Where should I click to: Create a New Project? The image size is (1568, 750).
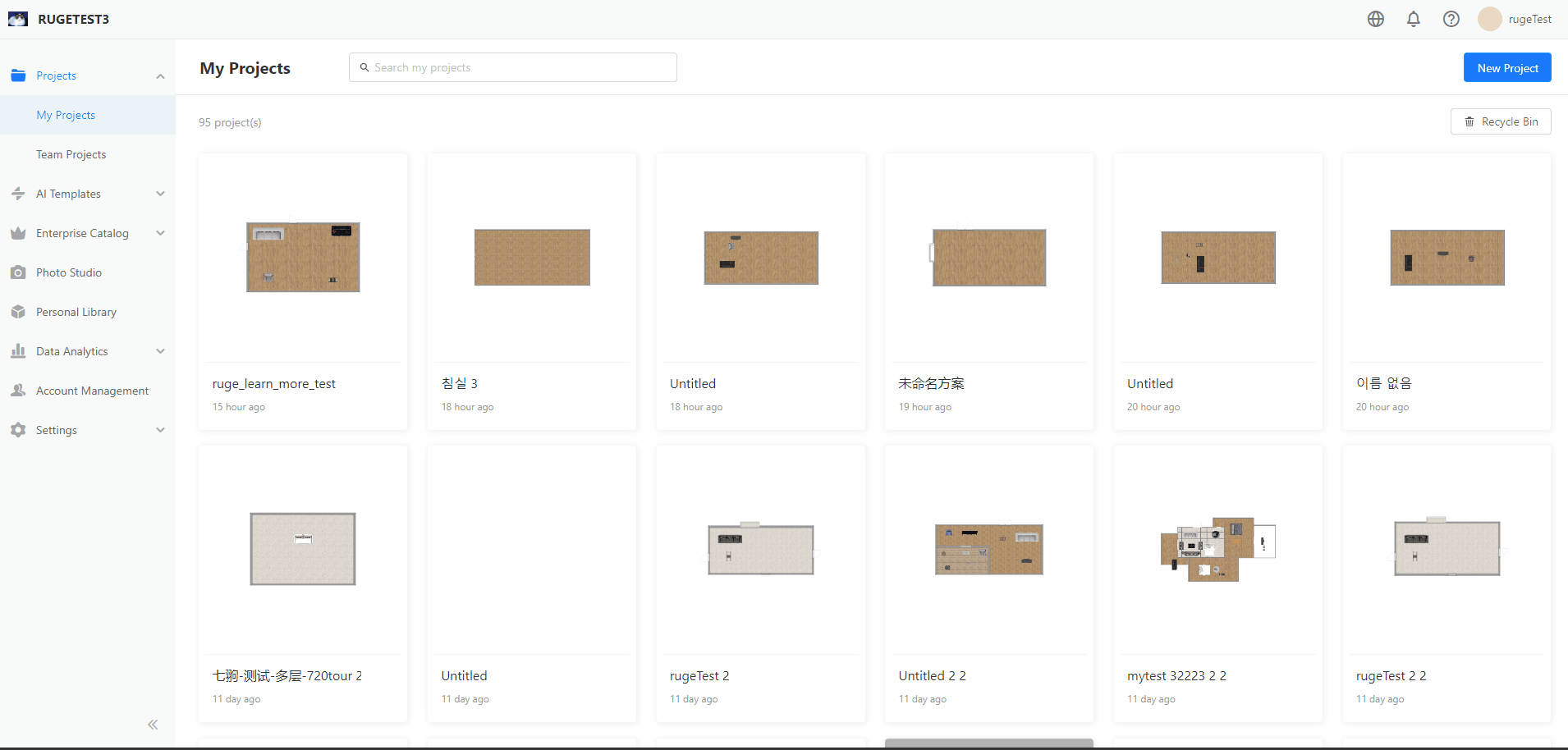pos(1507,68)
